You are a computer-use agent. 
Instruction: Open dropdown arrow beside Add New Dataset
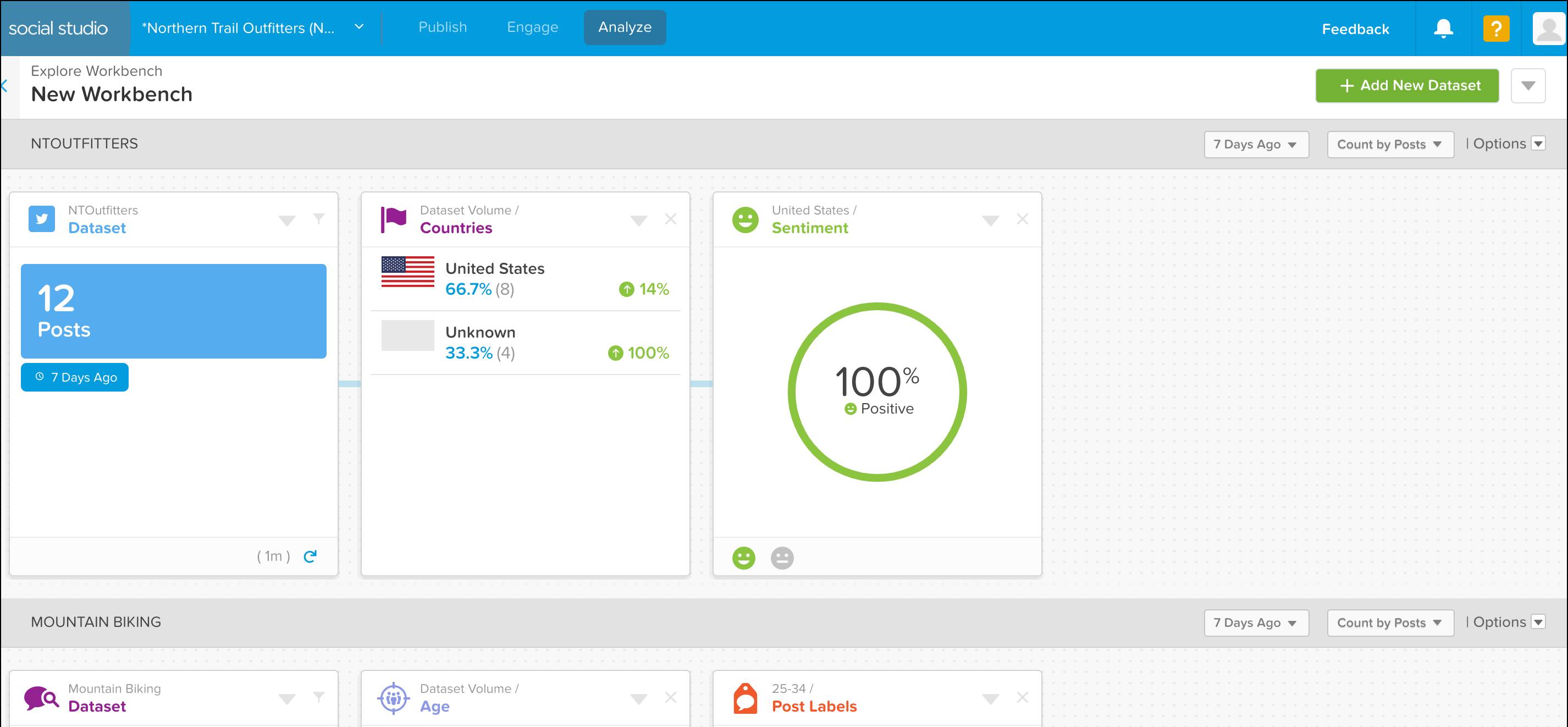(x=1528, y=85)
